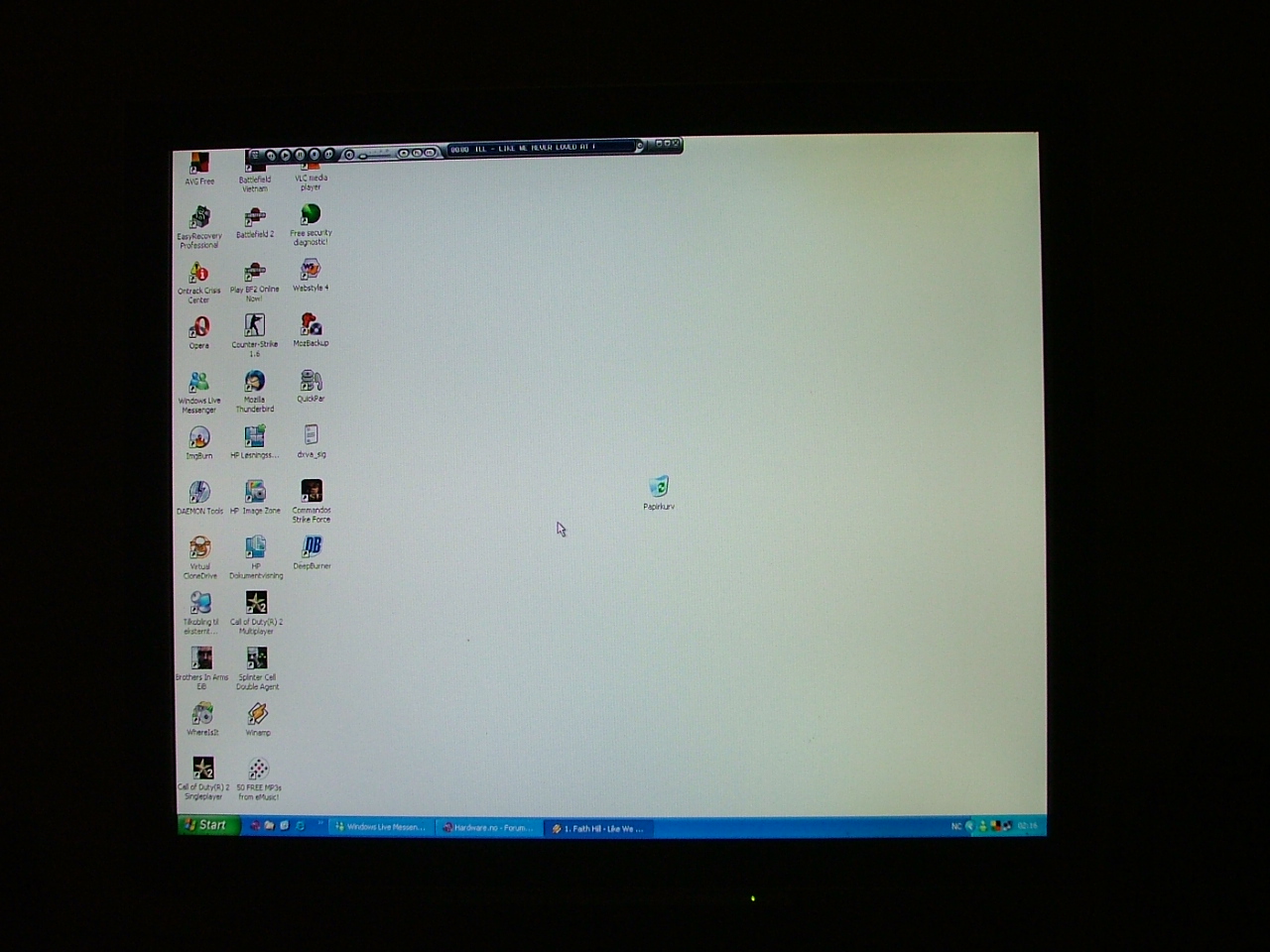Image resolution: width=1270 pixels, height=952 pixels.
Task: Skip to the next track in Winamp
Action: [328, 155]
